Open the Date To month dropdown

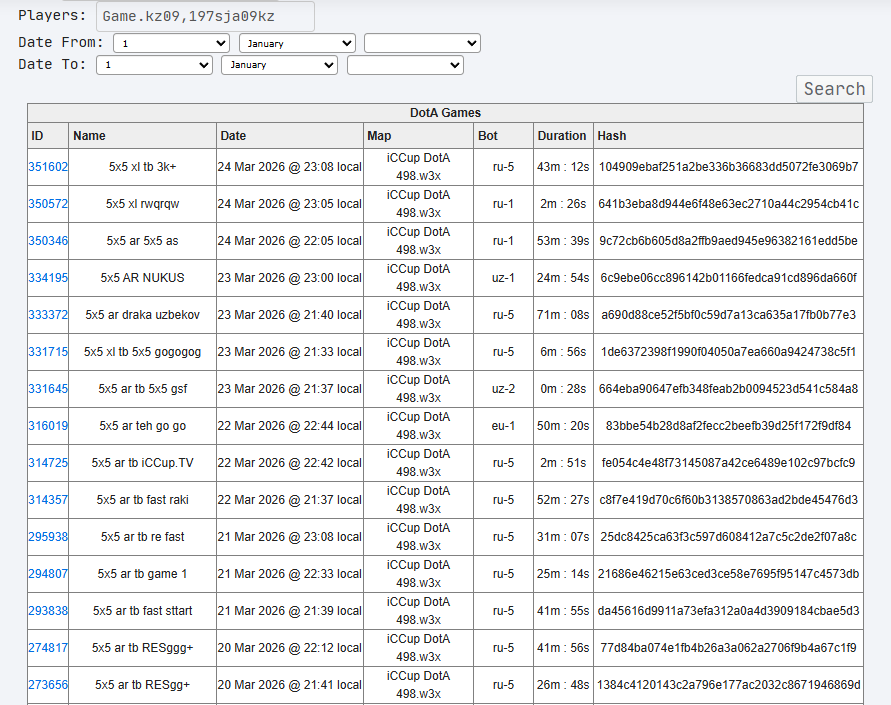point(280,65)
